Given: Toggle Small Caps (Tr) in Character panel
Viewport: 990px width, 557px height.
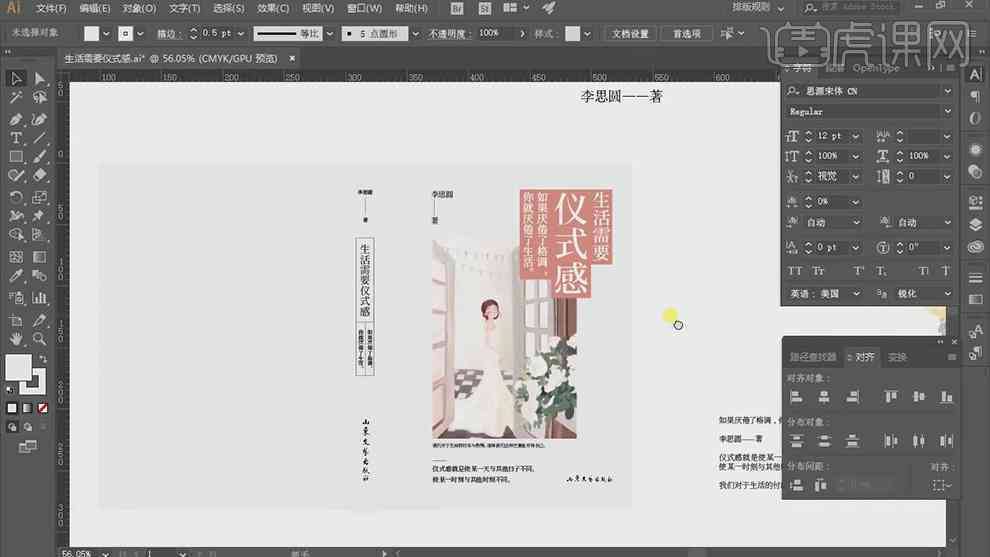Looking at the screenshot, I should (818, 271).
